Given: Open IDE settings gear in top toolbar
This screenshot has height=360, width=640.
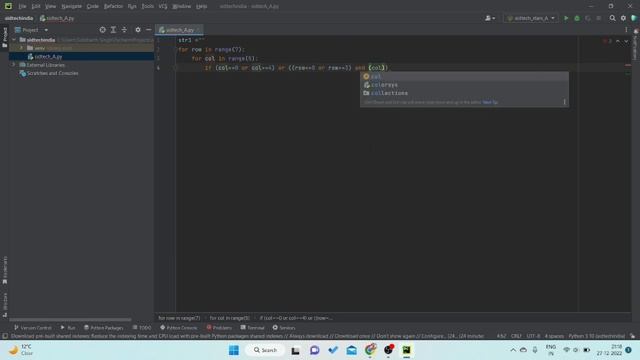Looking at the screenshot, I should tap(623, 18).
